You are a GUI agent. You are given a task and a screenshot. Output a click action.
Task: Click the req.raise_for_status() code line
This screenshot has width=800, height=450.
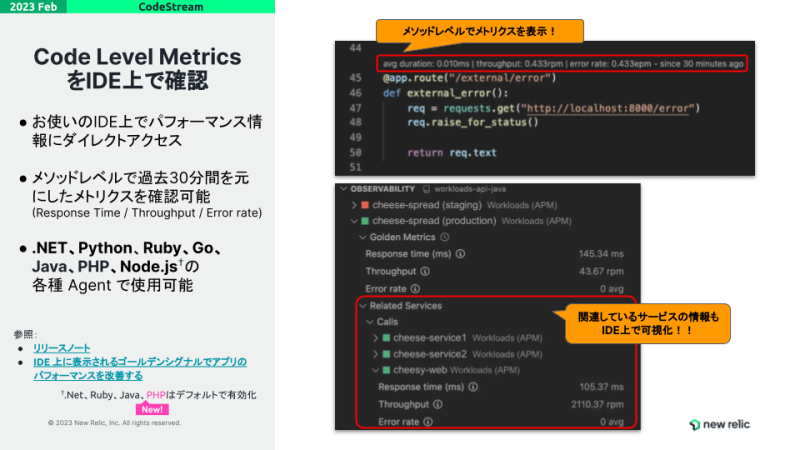(473, 122)
